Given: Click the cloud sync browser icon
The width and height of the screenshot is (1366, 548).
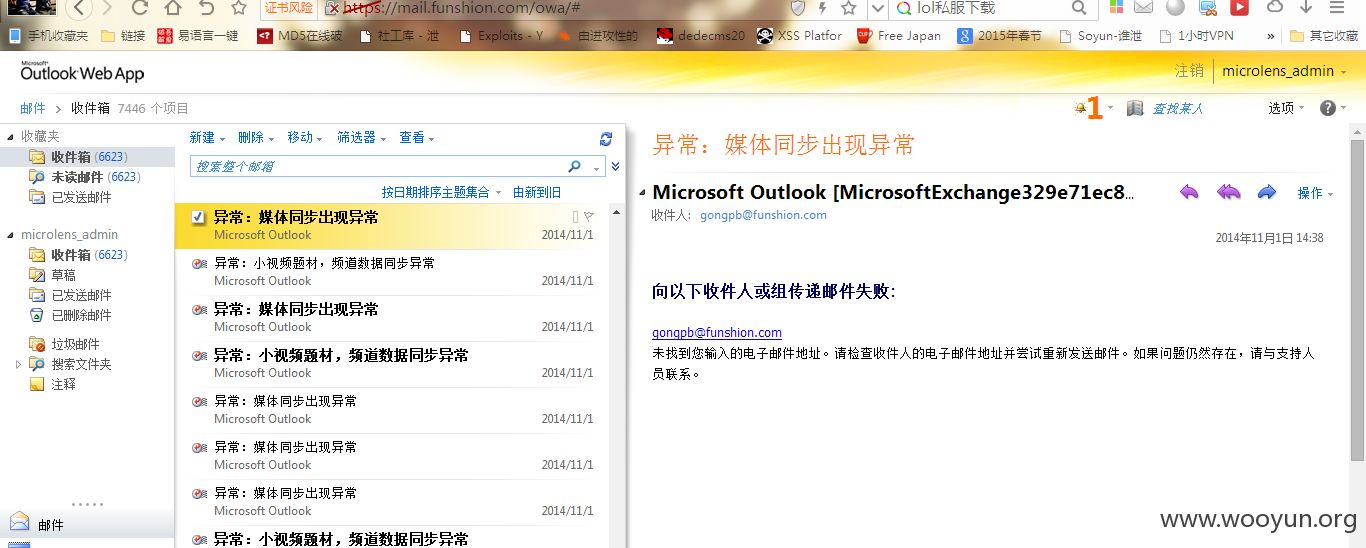Looking at the screenshot, I should point(1275,7).
